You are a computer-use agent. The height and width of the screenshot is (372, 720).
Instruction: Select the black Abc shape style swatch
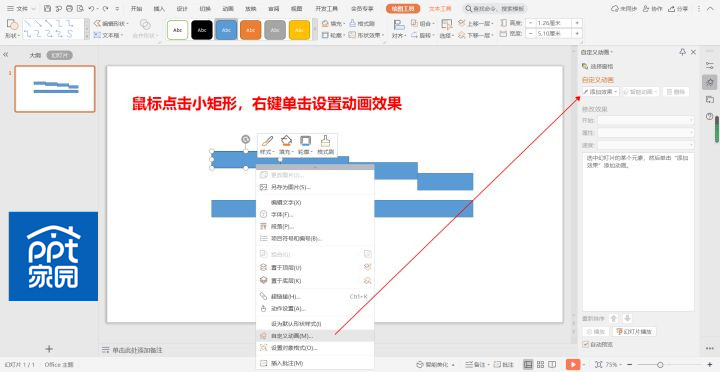pyautogui.click(x=202, y=30)
